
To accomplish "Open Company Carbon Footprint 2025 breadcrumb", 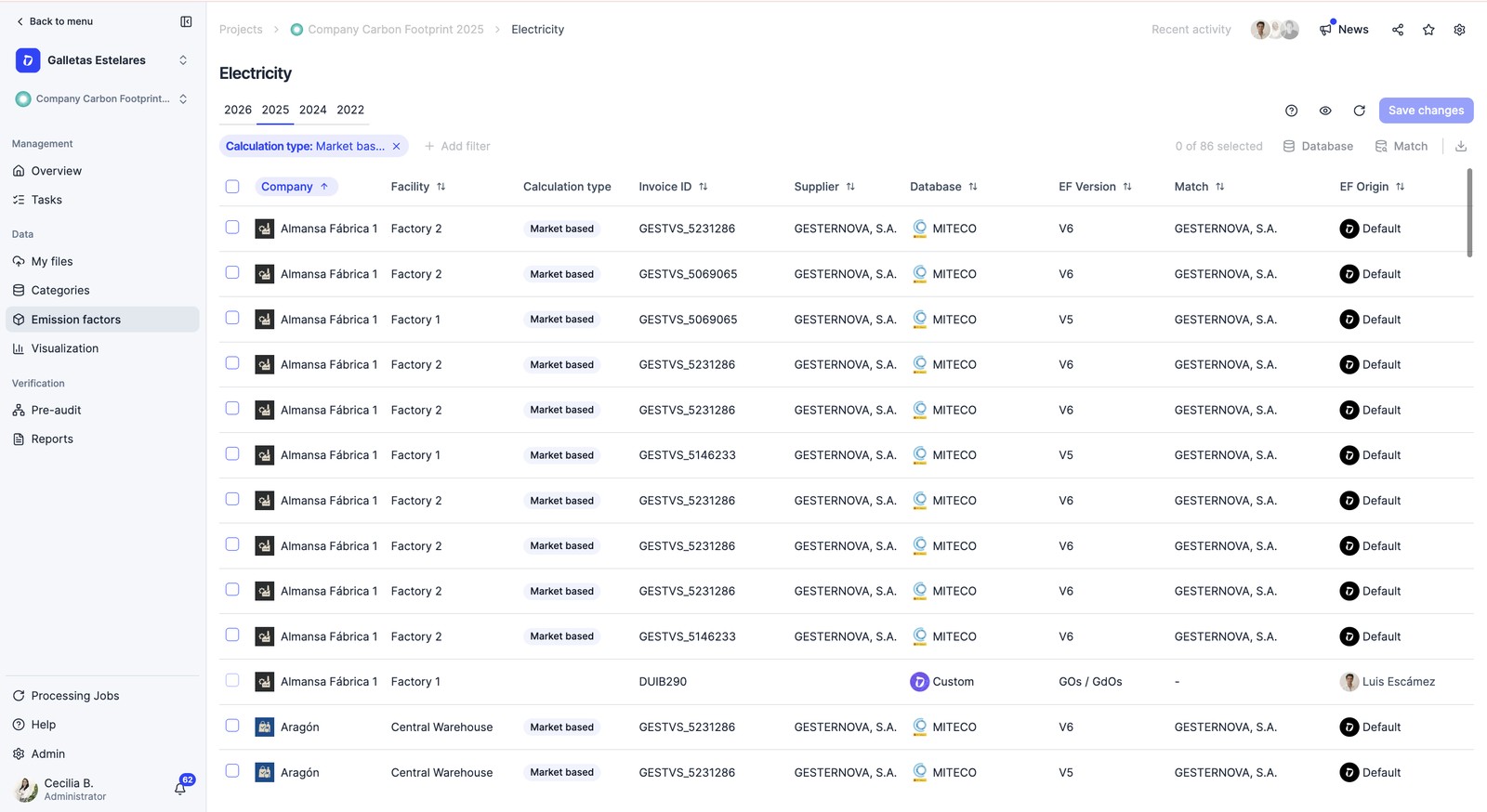I will coord(387,30).
